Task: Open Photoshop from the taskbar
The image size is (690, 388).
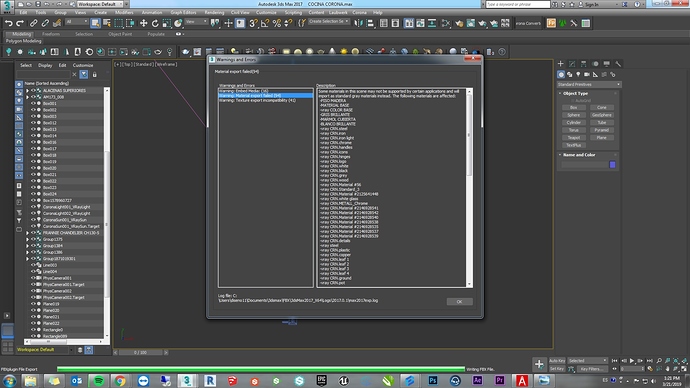Action: tap(433, 381)
